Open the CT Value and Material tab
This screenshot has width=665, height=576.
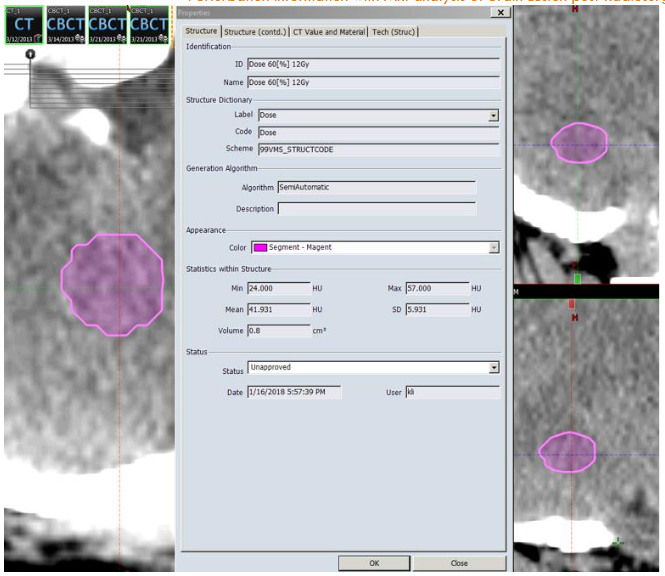click(x=329, y=32)
